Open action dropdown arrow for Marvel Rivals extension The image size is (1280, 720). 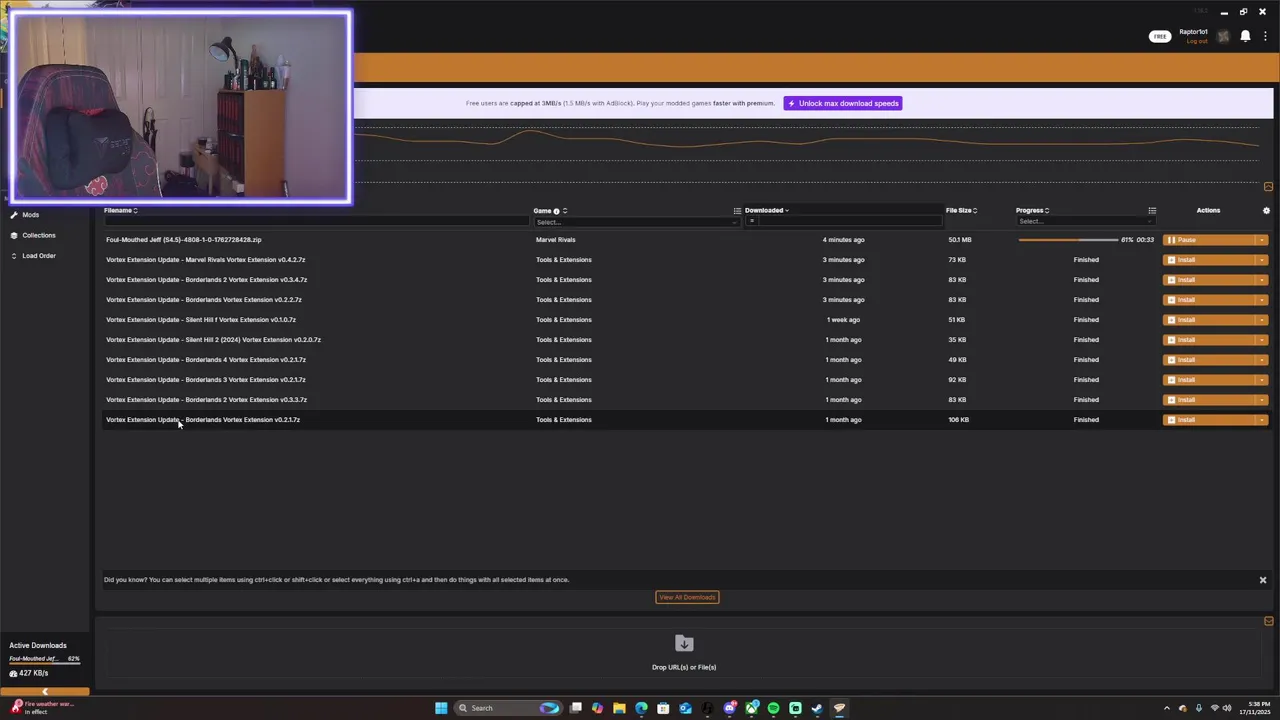[x=1262, y=260]
